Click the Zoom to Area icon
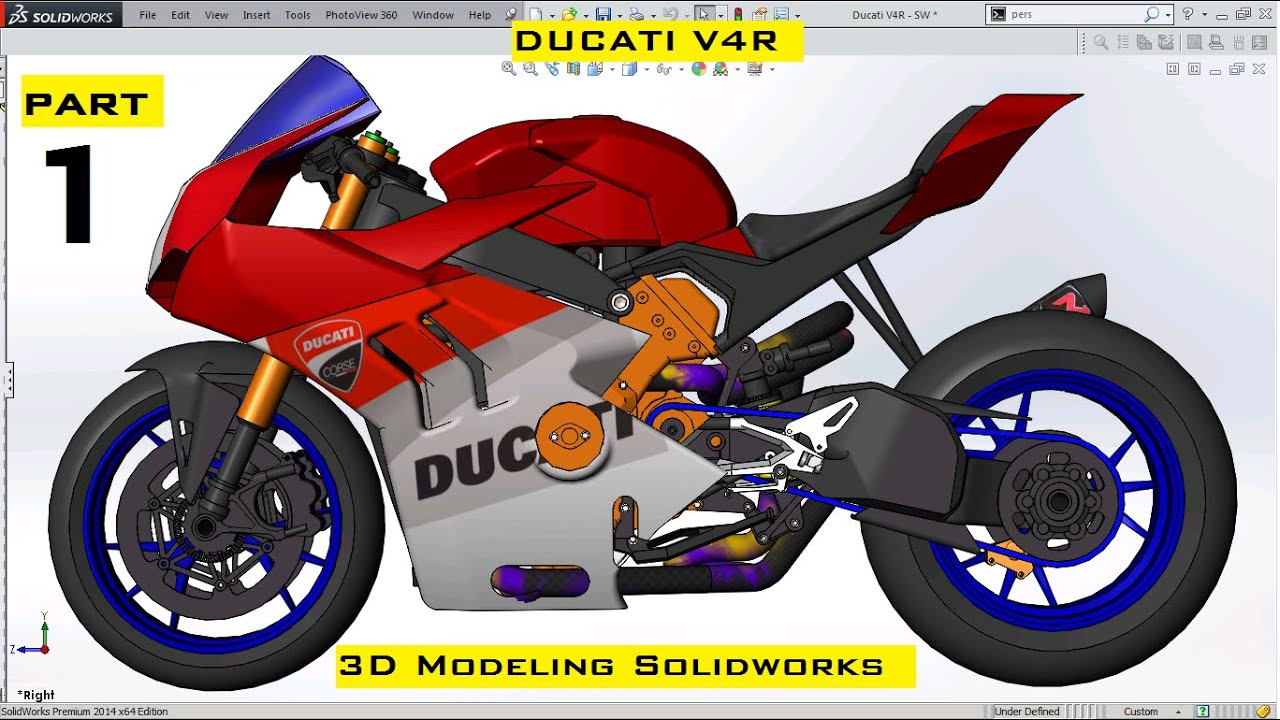This screenshot has width=1280, height=720. [530, 69]
